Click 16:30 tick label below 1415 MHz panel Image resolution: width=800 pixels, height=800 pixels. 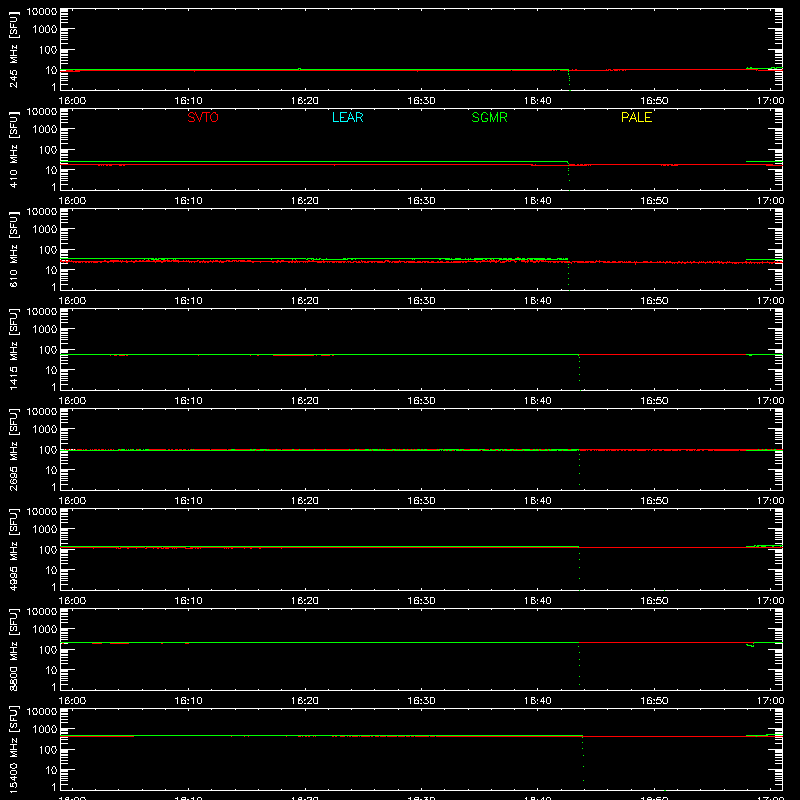pyautogui.click(x=421, y=401)
